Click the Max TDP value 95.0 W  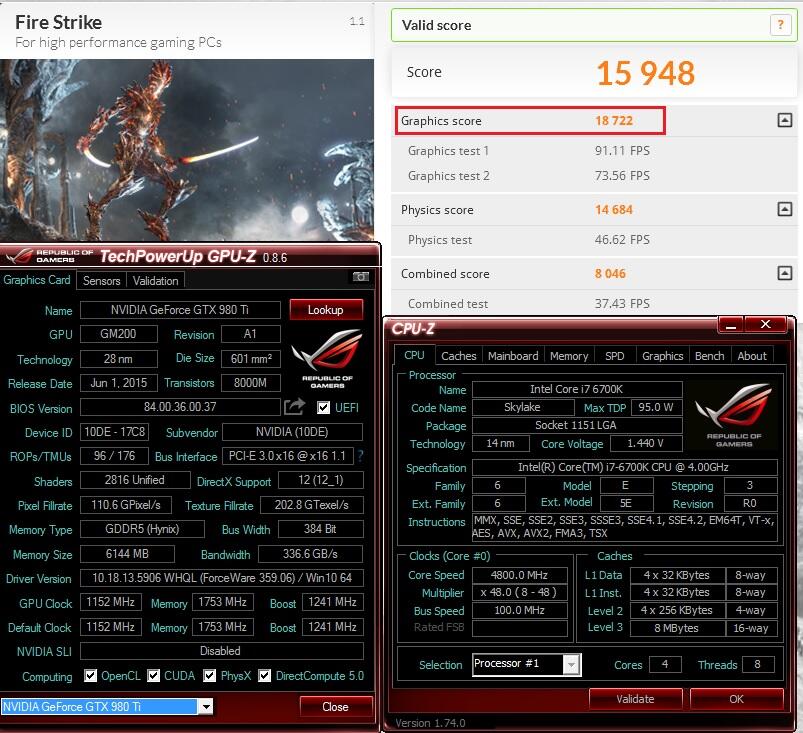click(x=657, y=407)
